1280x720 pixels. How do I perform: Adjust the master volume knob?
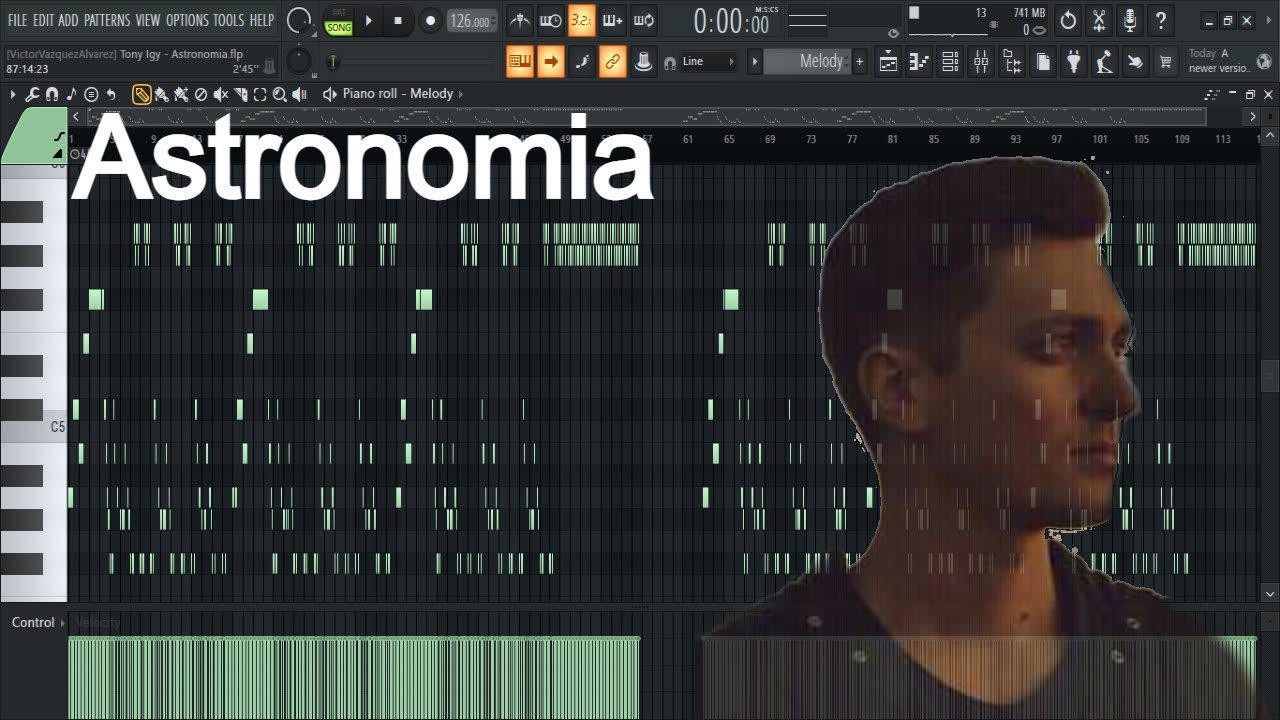[298, 20]
